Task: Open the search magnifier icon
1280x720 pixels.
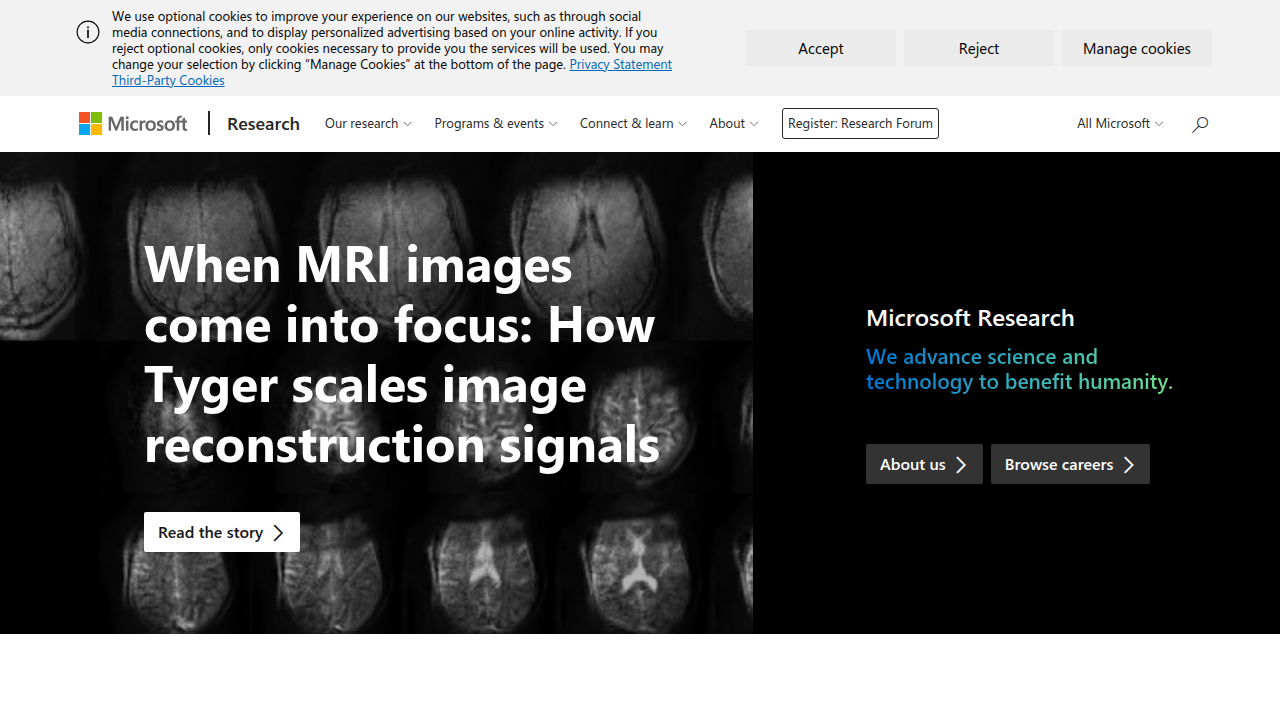Action: tap(1200, 124)
